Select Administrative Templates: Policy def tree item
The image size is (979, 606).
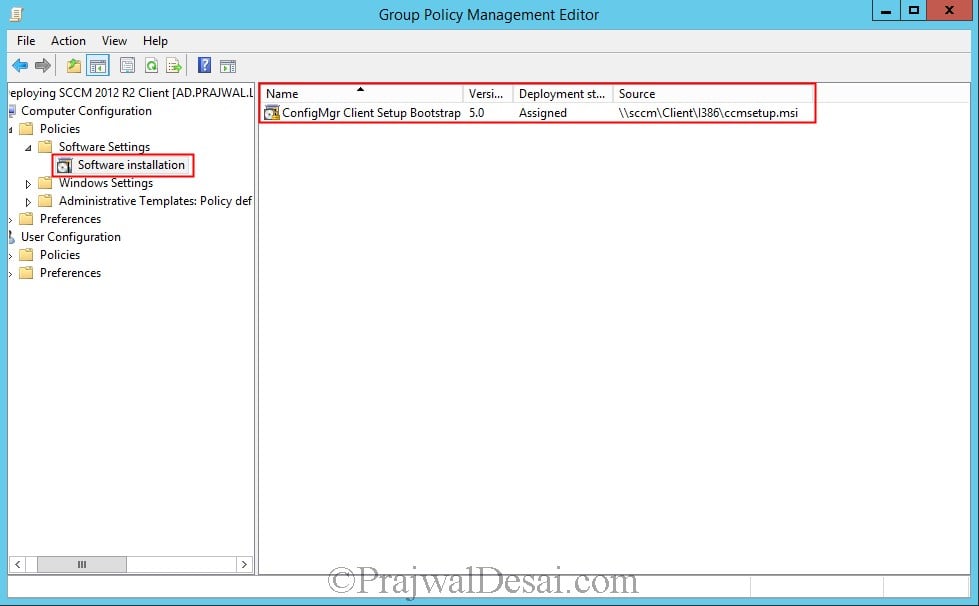coord(155,201)
